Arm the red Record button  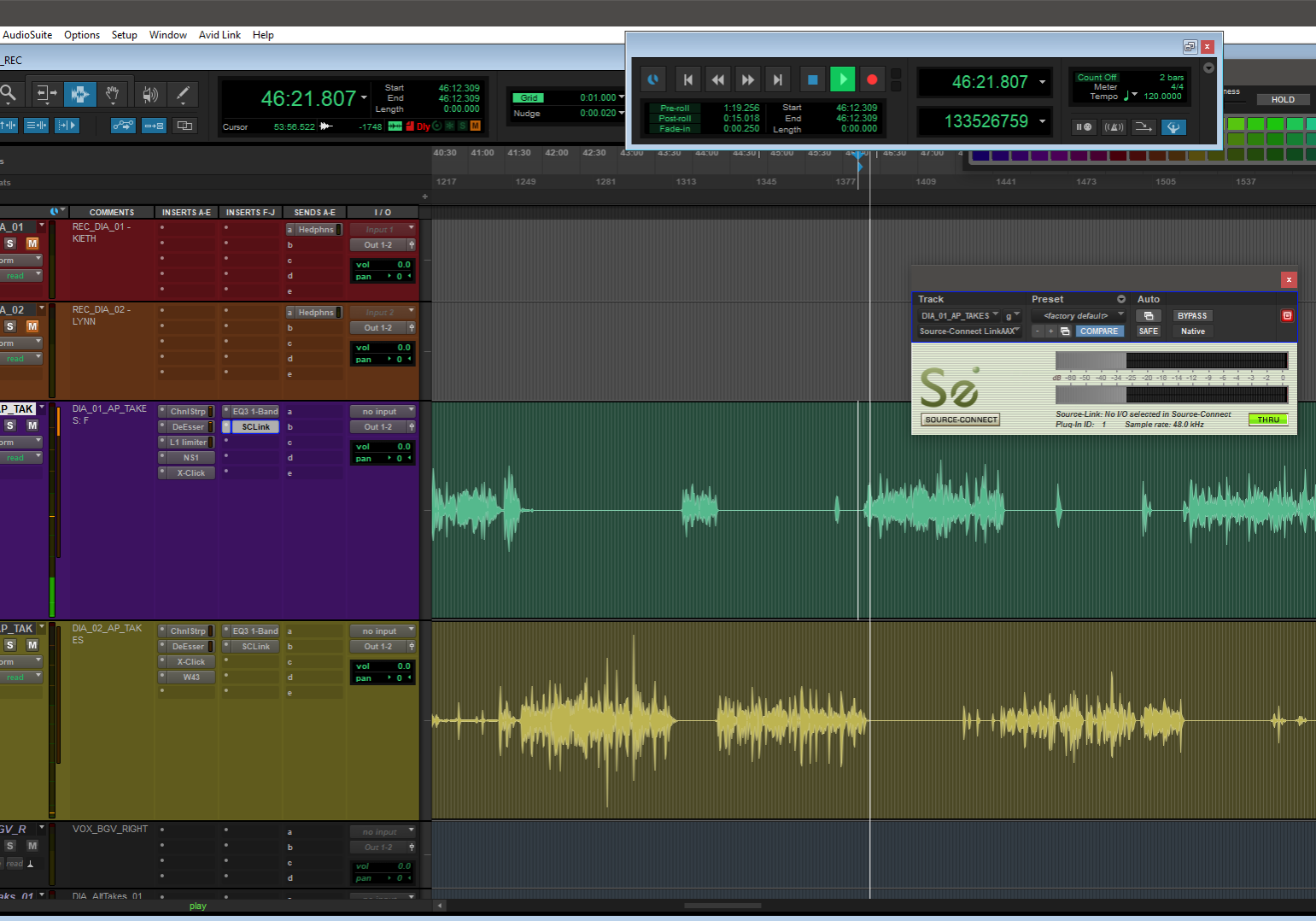coord(872,79)
